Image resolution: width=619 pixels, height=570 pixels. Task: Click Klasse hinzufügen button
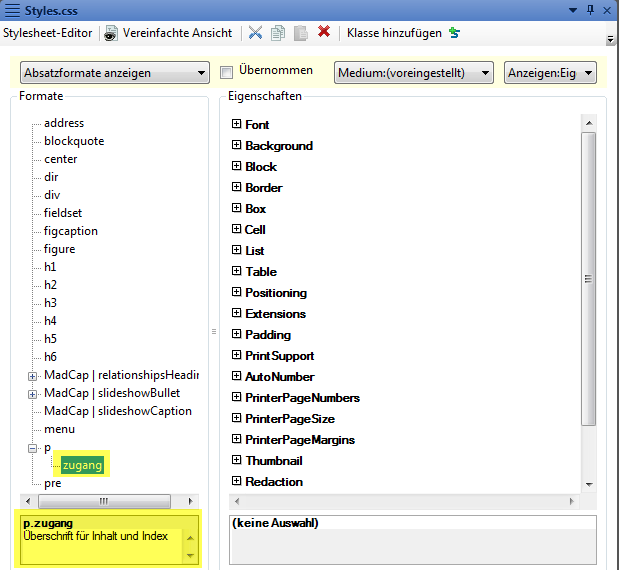pyautogui.click(x=394, y=33)
